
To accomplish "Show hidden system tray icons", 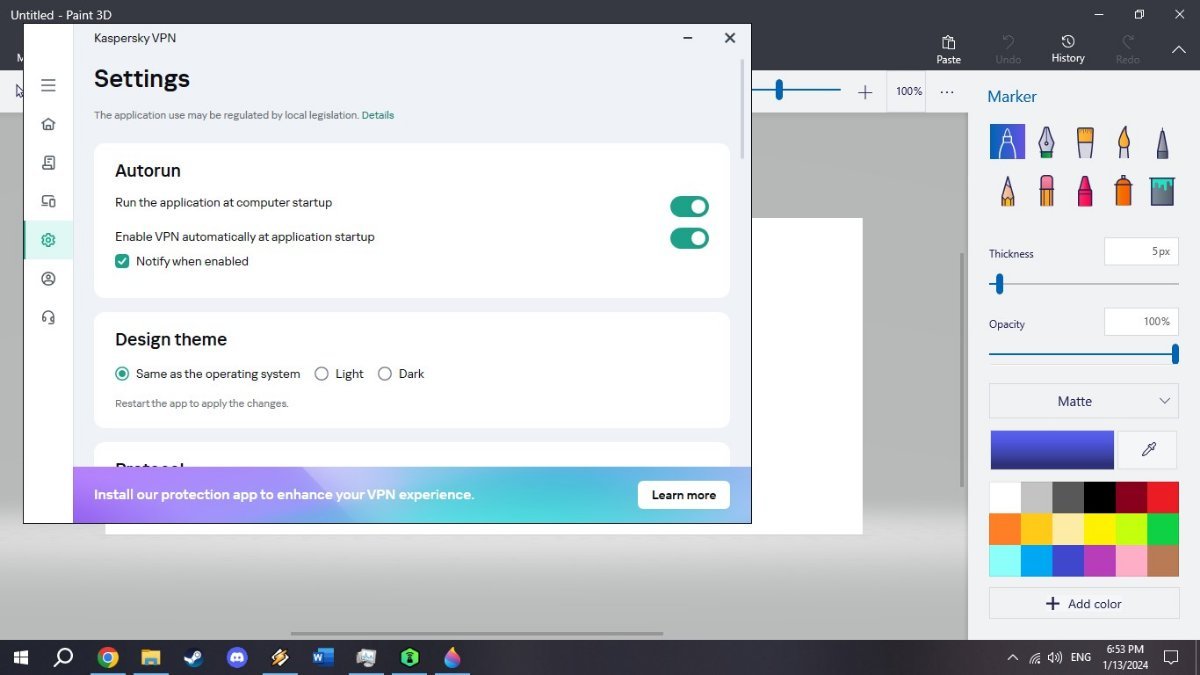I will (1012, 657).
